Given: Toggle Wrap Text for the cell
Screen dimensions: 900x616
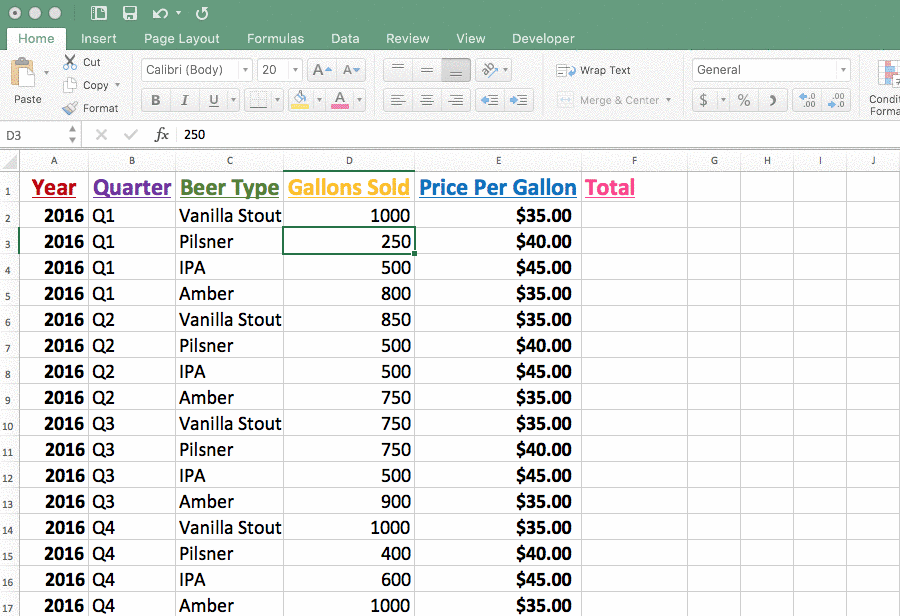Looking at the screenshot, I should point(594,70).
